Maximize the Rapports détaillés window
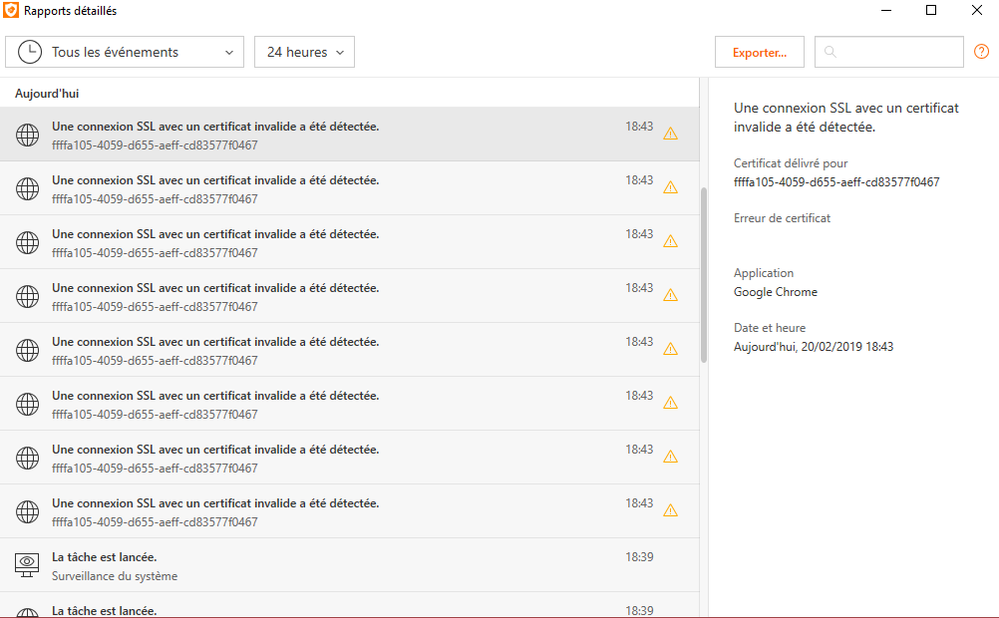Image resolution: width=999 pixels, height=618 pixels. coord(931,11)
